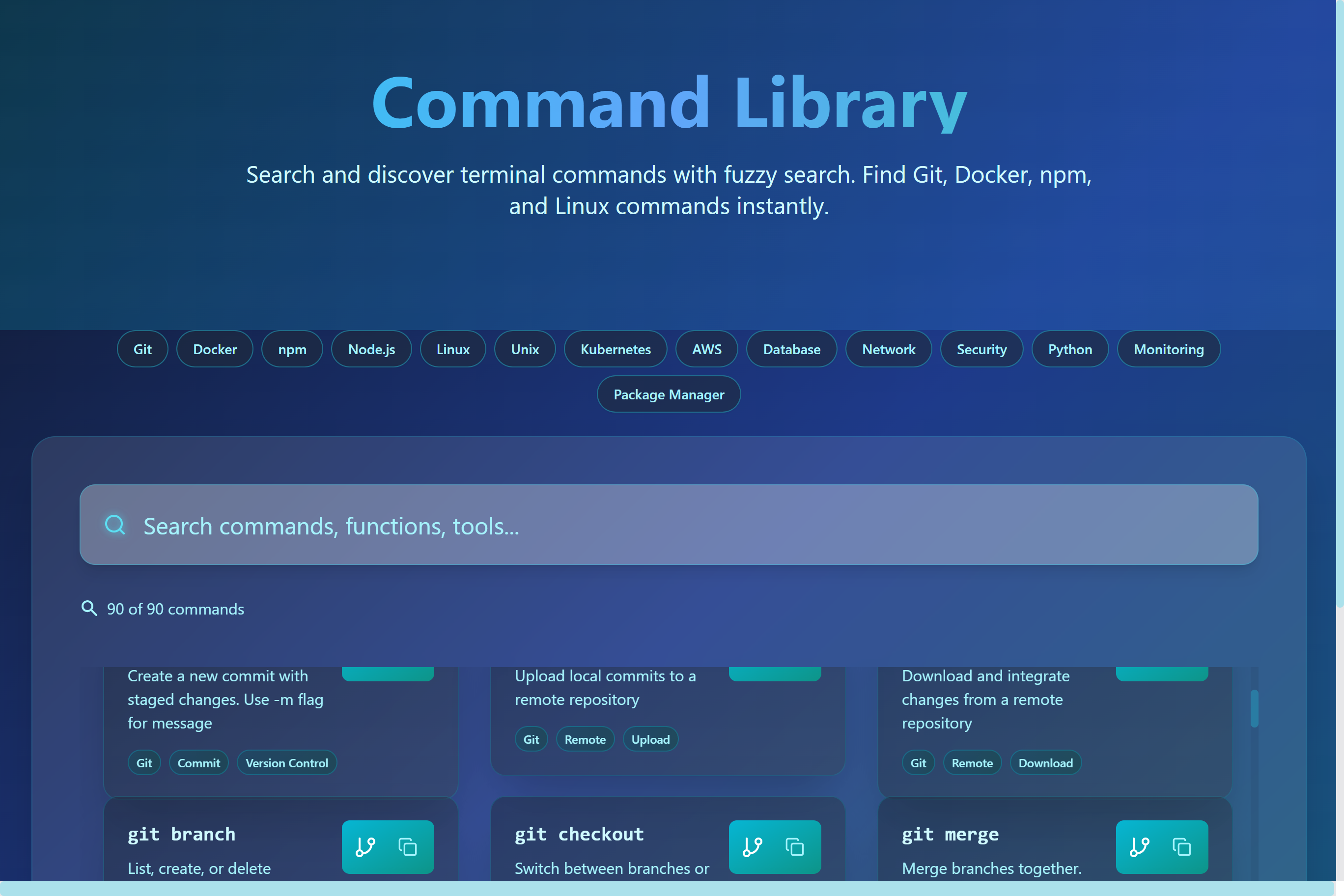1344x896 pixels.
Task: Copy the git checkout command
Action: click(794, 847)
